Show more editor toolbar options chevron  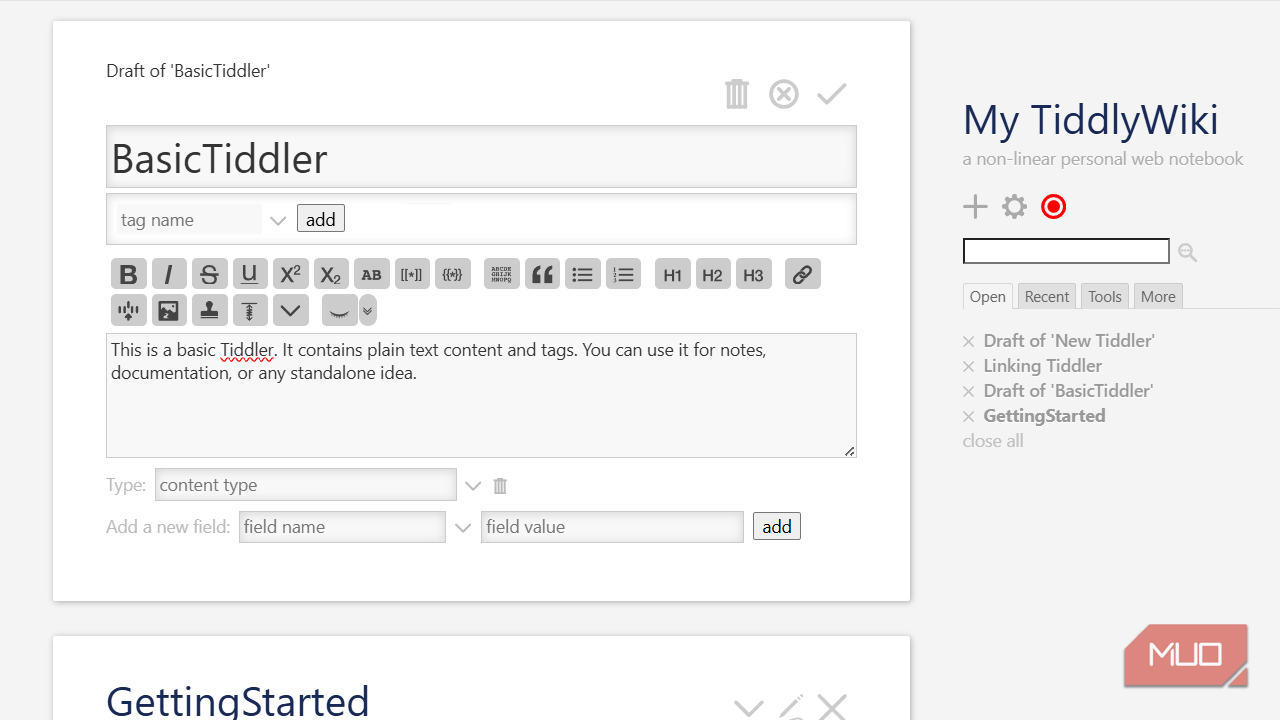click(290, 310)
